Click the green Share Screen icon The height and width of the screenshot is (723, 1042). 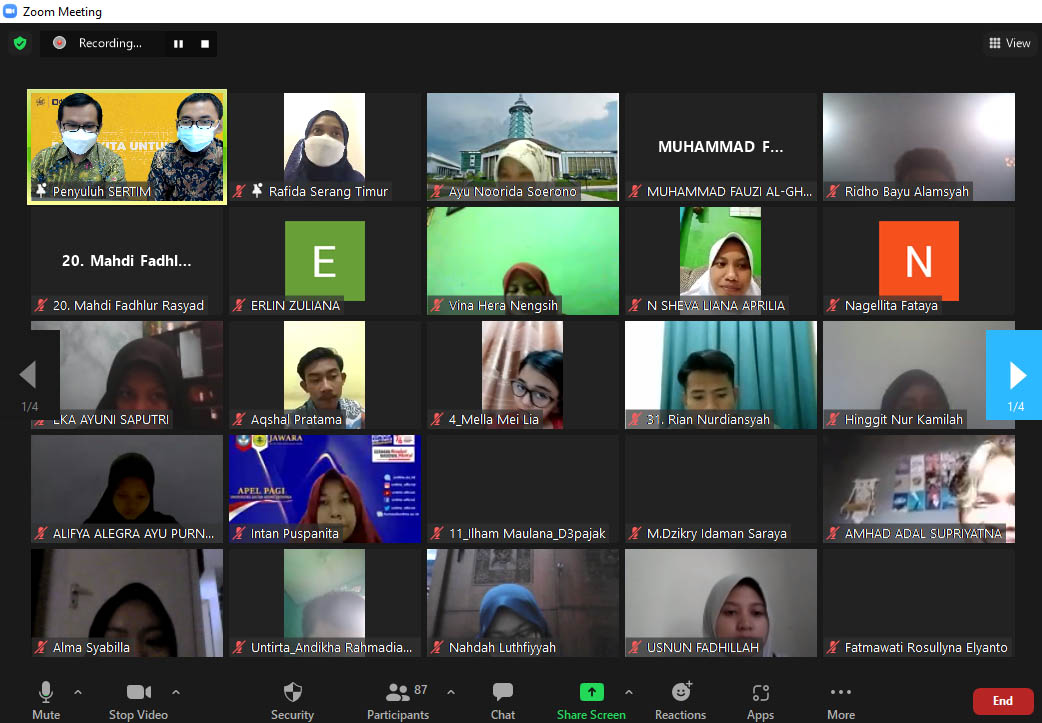pyautogui.click(x=591, y=692)
